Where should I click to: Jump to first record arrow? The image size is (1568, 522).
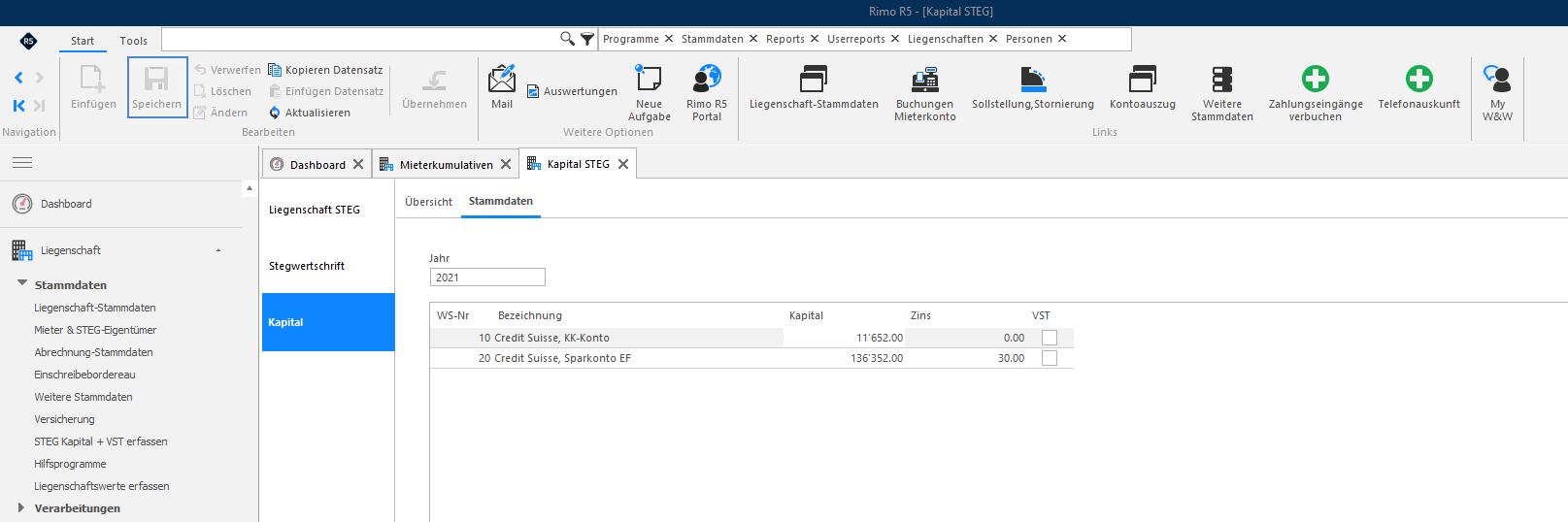pyautogui.click(x=18, y=106)
